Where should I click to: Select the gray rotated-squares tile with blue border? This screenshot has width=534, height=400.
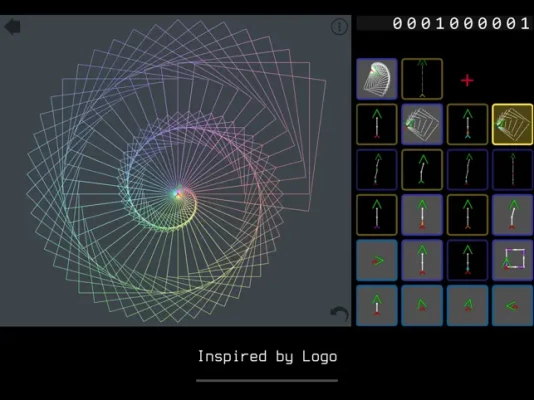click(422, 124)
